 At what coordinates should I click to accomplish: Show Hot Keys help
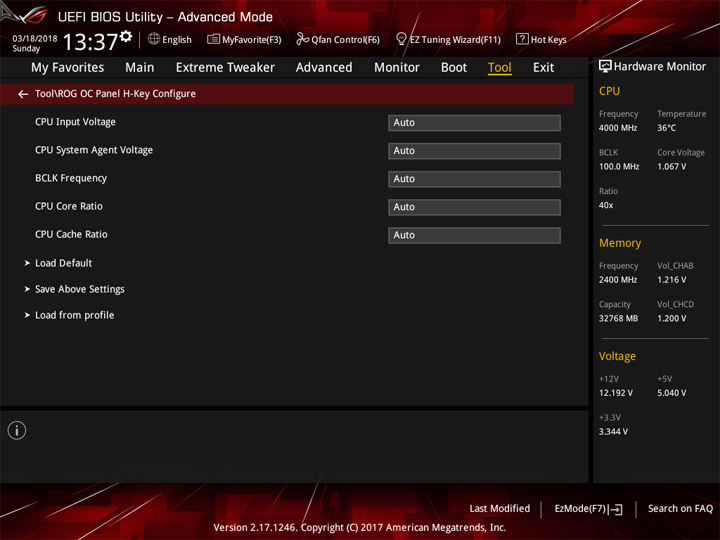click(541, 39)
